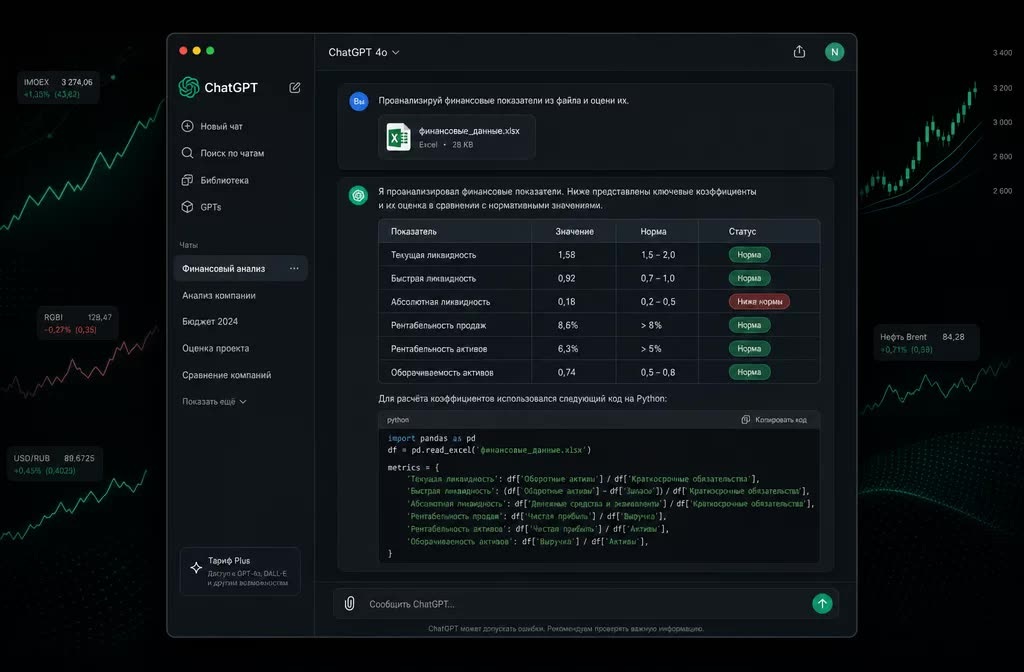
Task: Click the import pandas code line
Action: [x=431, y=438]
